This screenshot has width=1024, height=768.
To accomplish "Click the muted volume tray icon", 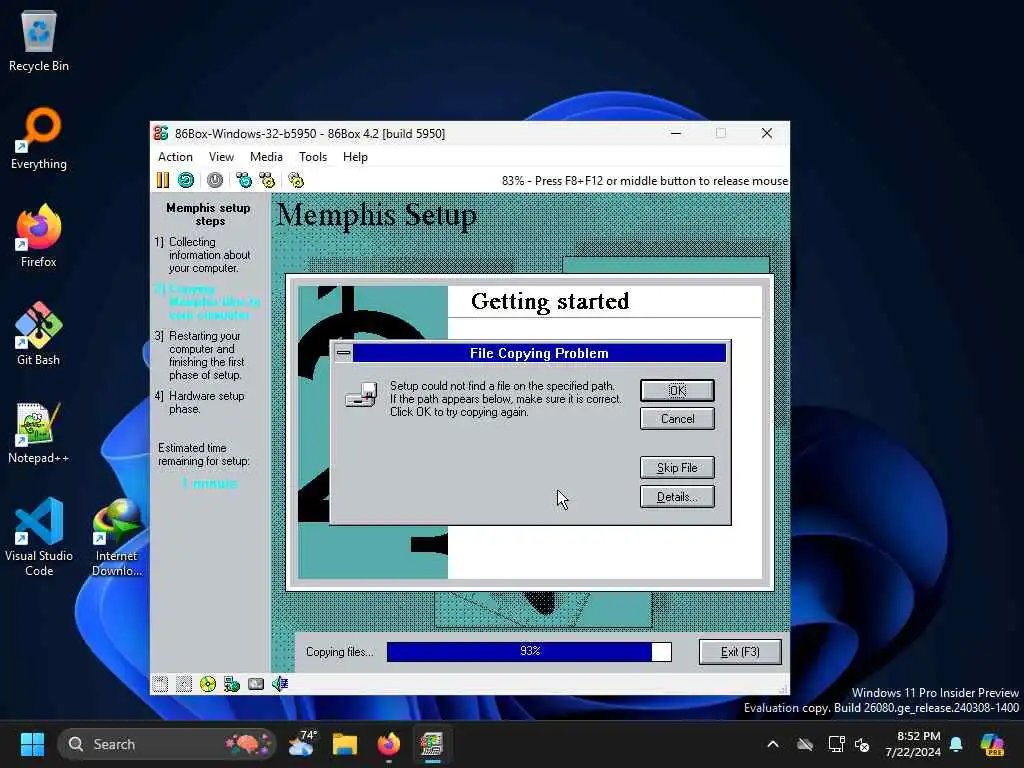I will coord(862,744).
